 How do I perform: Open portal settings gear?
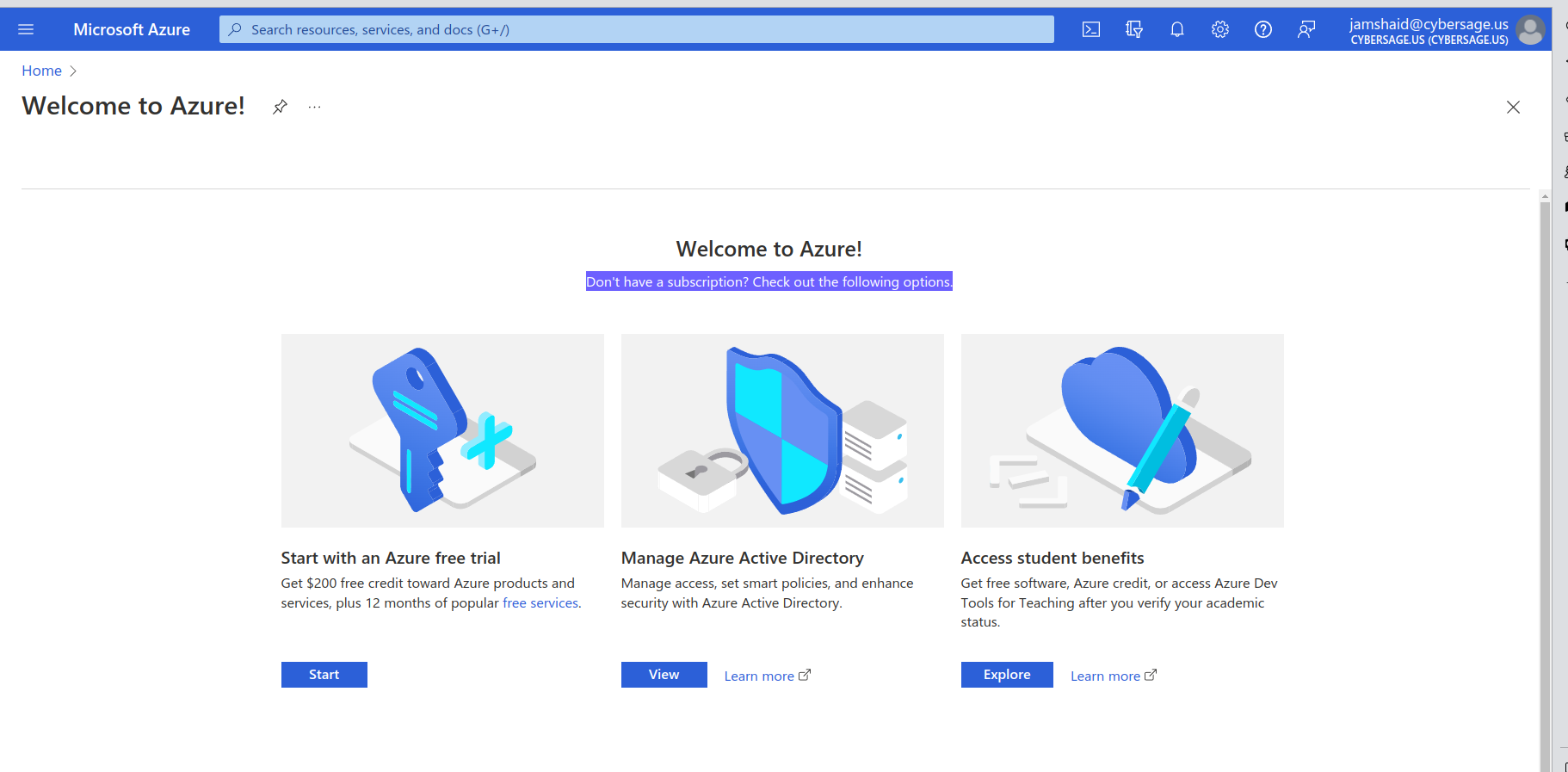click(x=1220, y=29)
